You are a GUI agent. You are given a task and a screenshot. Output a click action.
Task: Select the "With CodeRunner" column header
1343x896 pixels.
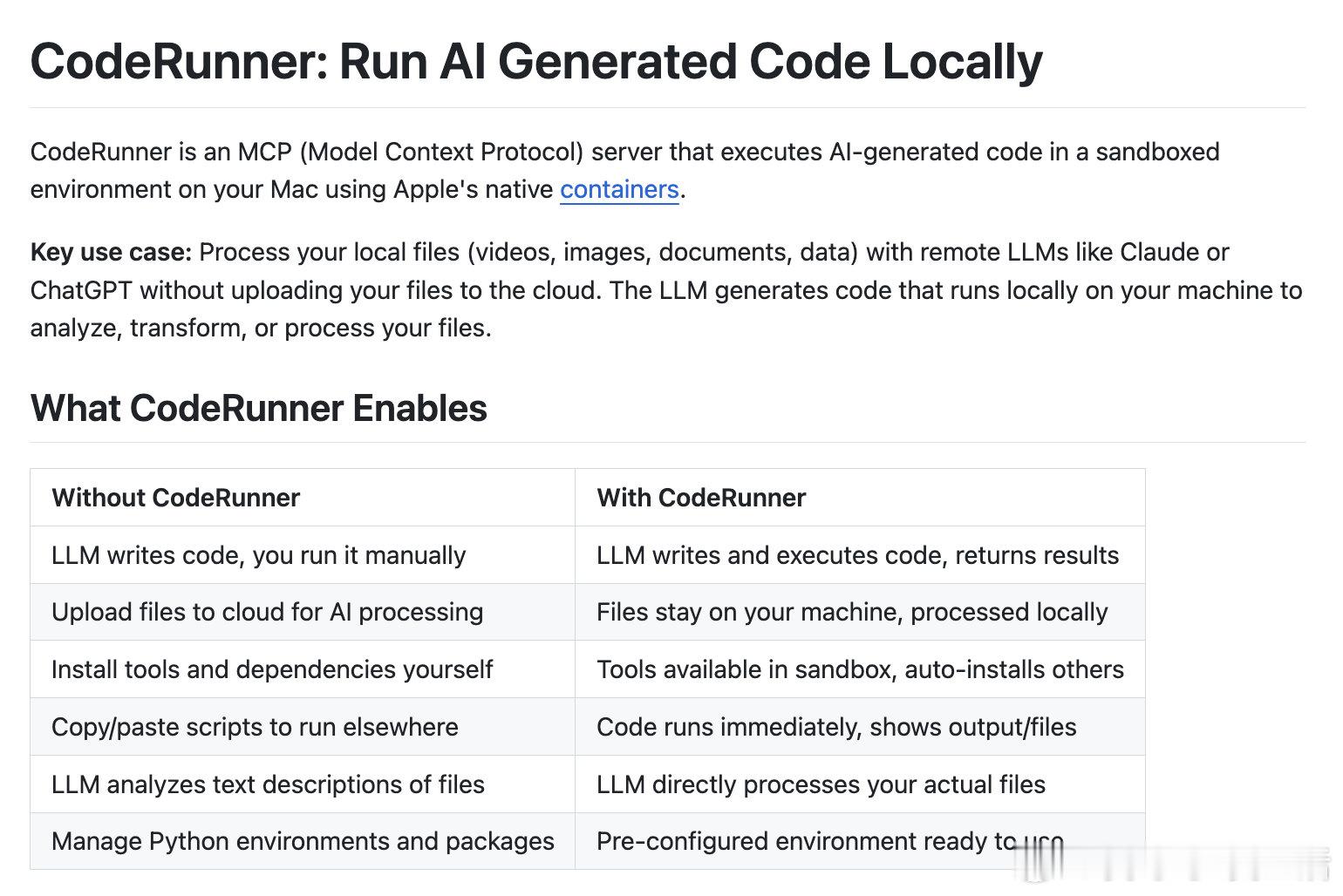[x=860, y=498]
